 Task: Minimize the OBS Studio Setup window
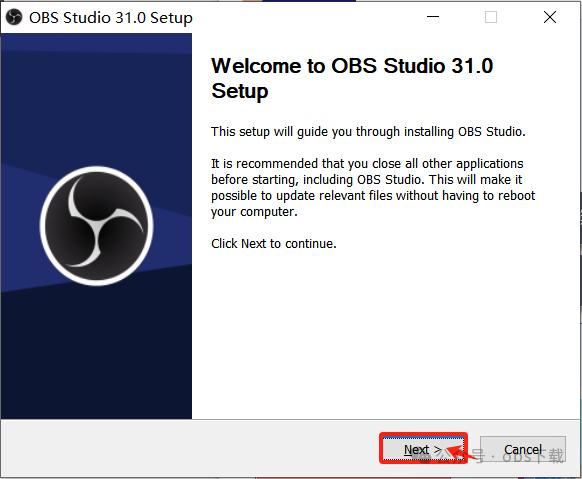(433, 17)
